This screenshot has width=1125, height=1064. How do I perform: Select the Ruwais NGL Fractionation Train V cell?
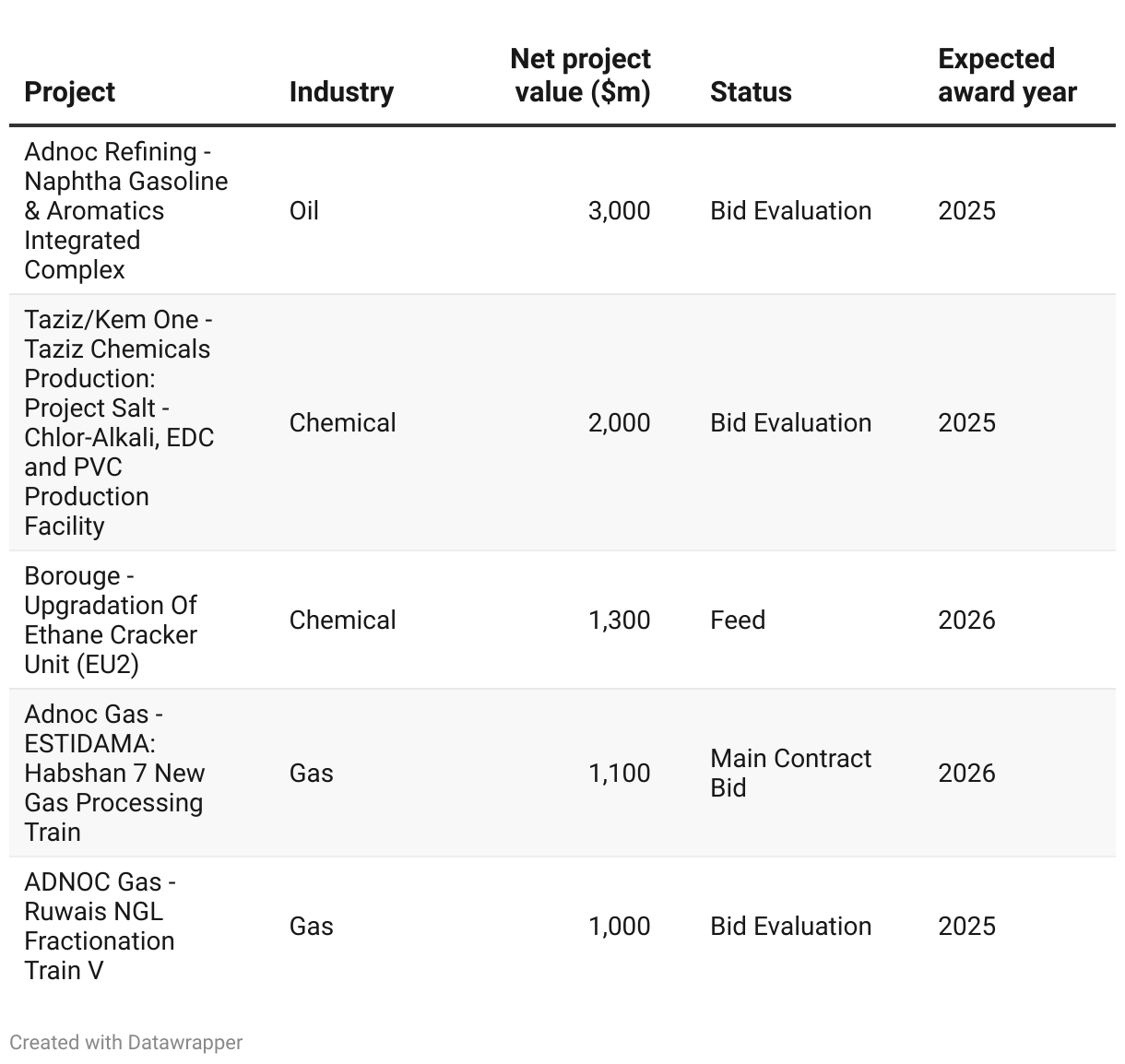pyautogui.click(x=100, y=927)
